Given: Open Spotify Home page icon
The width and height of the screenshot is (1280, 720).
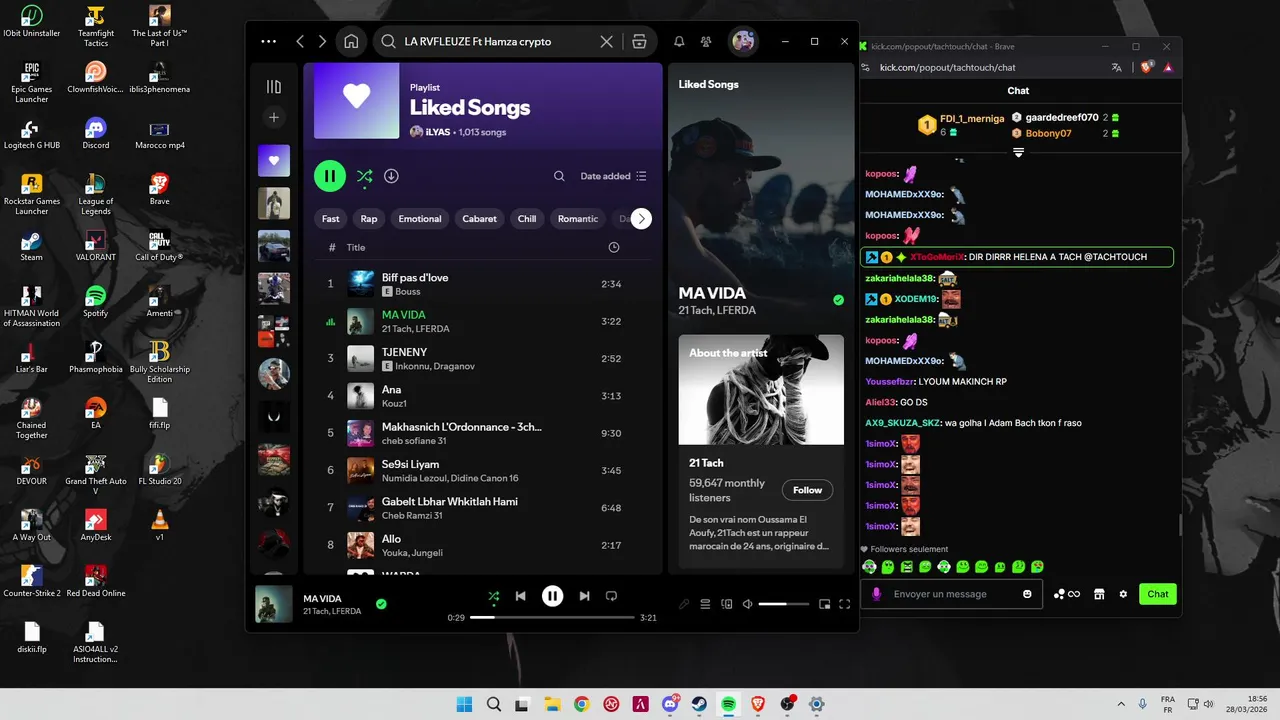Looking at the screenshot, I should pos(351,42).
